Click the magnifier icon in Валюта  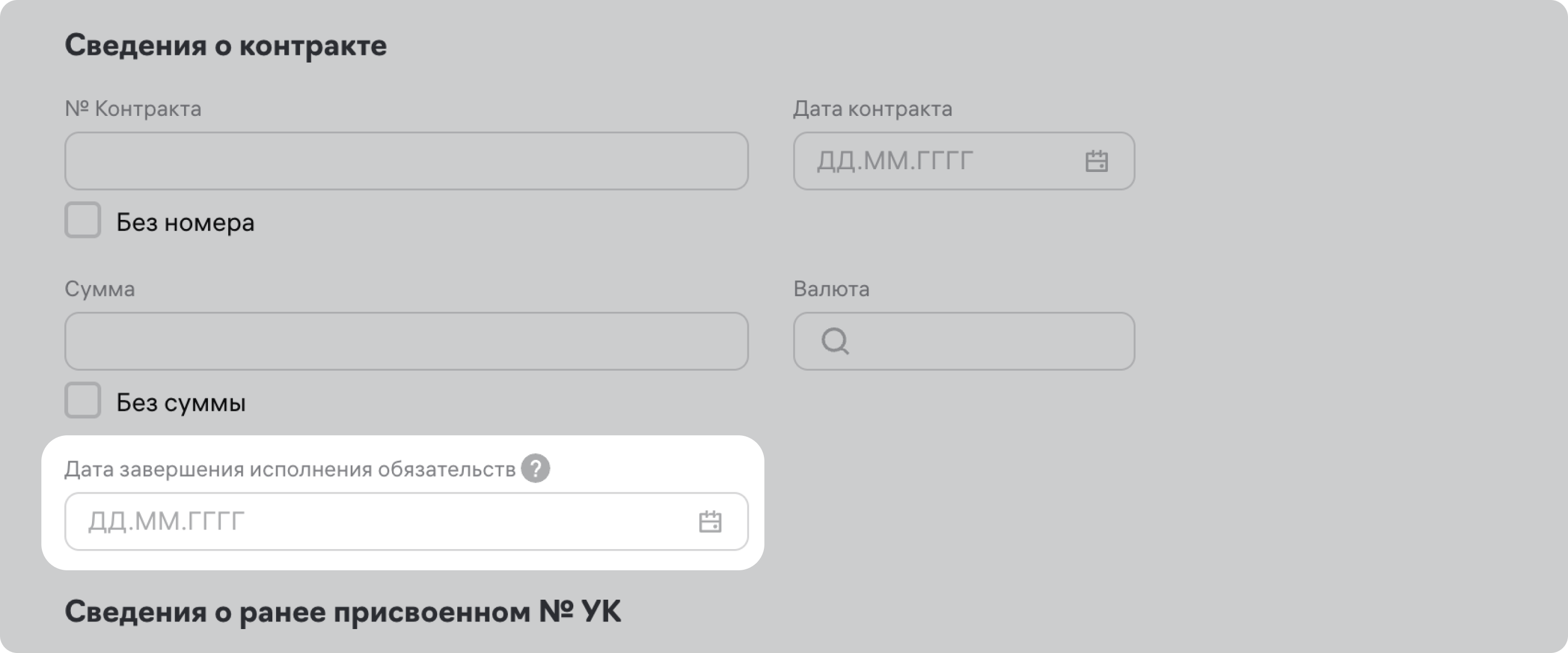(835, 341)
